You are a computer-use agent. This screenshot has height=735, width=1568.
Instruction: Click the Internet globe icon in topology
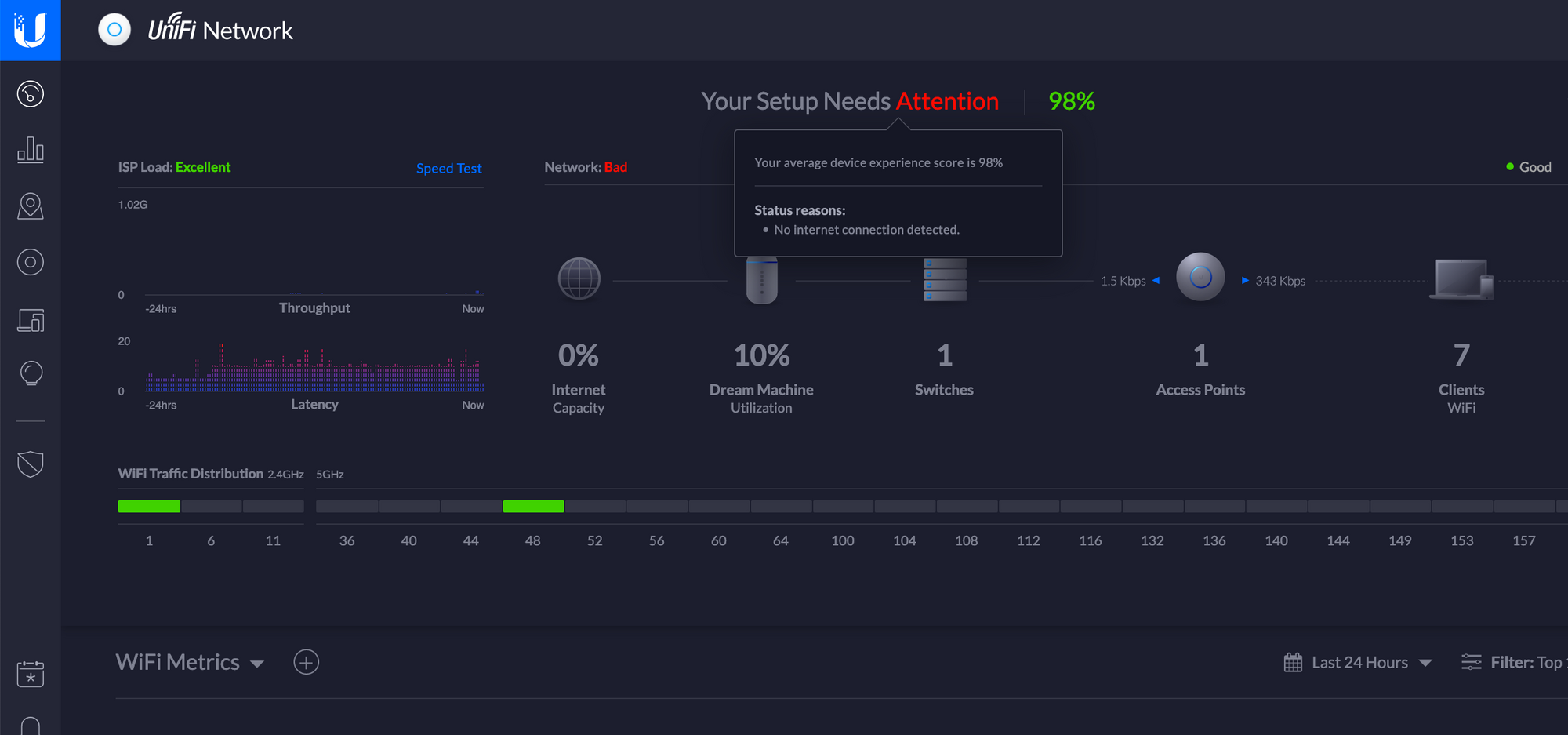[x=579, y=278]
